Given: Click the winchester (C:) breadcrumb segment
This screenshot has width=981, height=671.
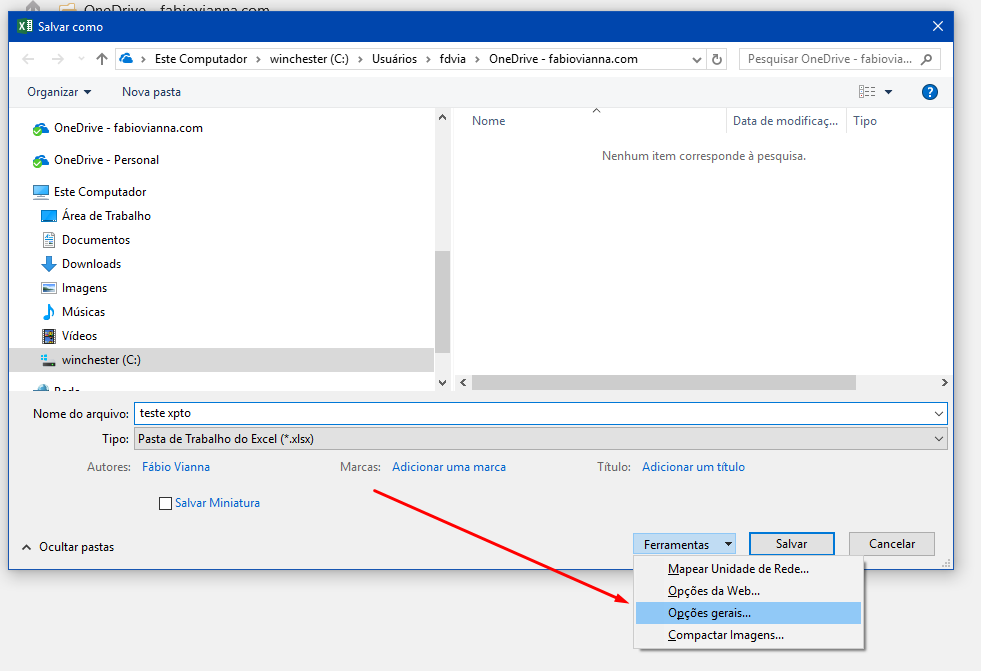Looking at the screenshot, I should pyautogui.click(x=309, y=59).
